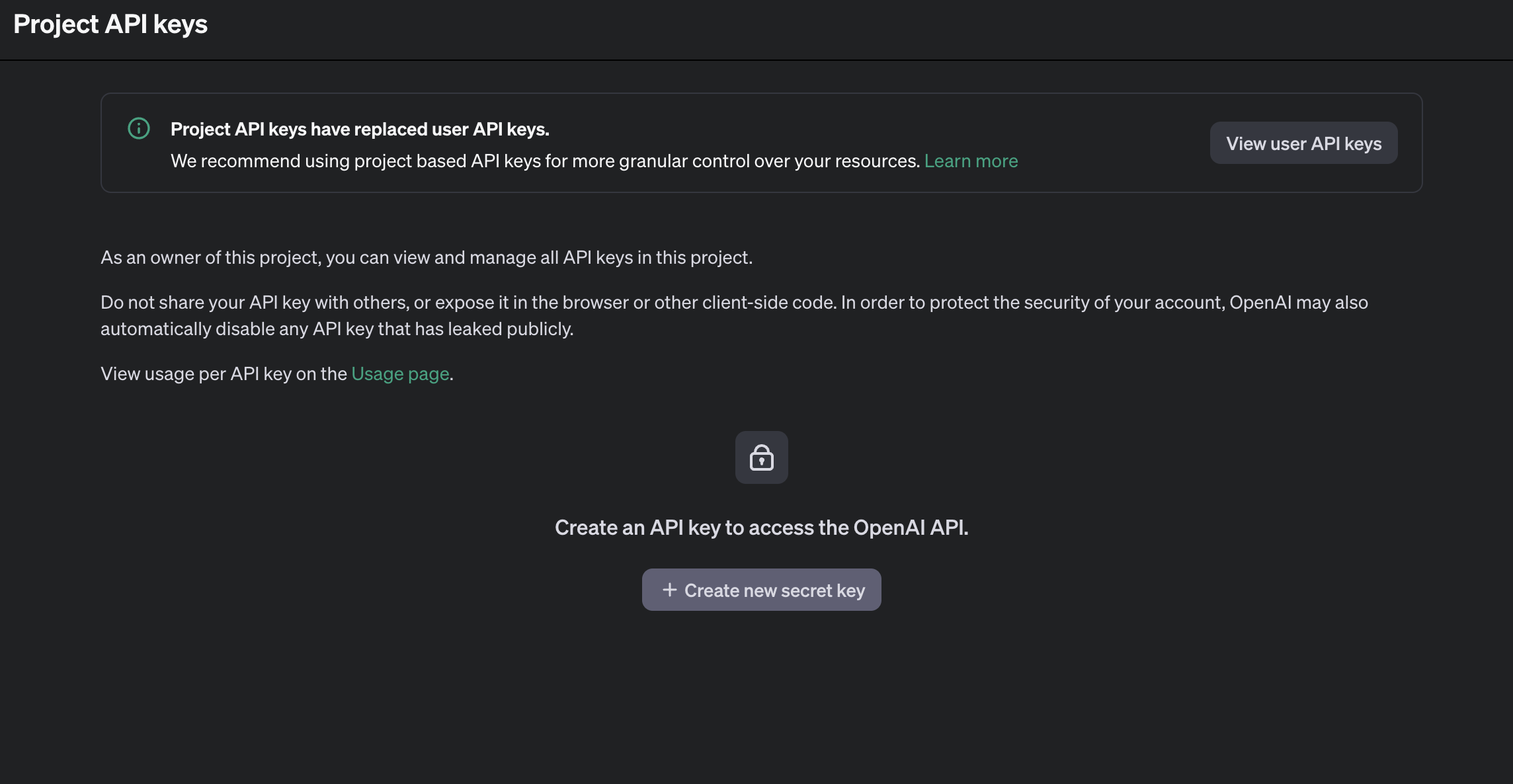The width and height of the screenshot is (1513, 784).
Task: Click the bold banner headline about replaced keys
Action: (360, 130)
